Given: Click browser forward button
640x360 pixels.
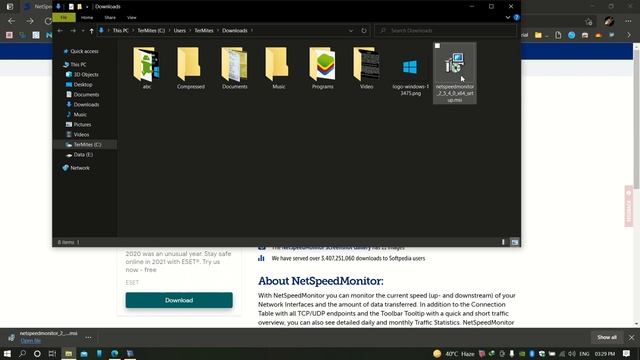Looking at the screenshot, I should coord(30,21).
